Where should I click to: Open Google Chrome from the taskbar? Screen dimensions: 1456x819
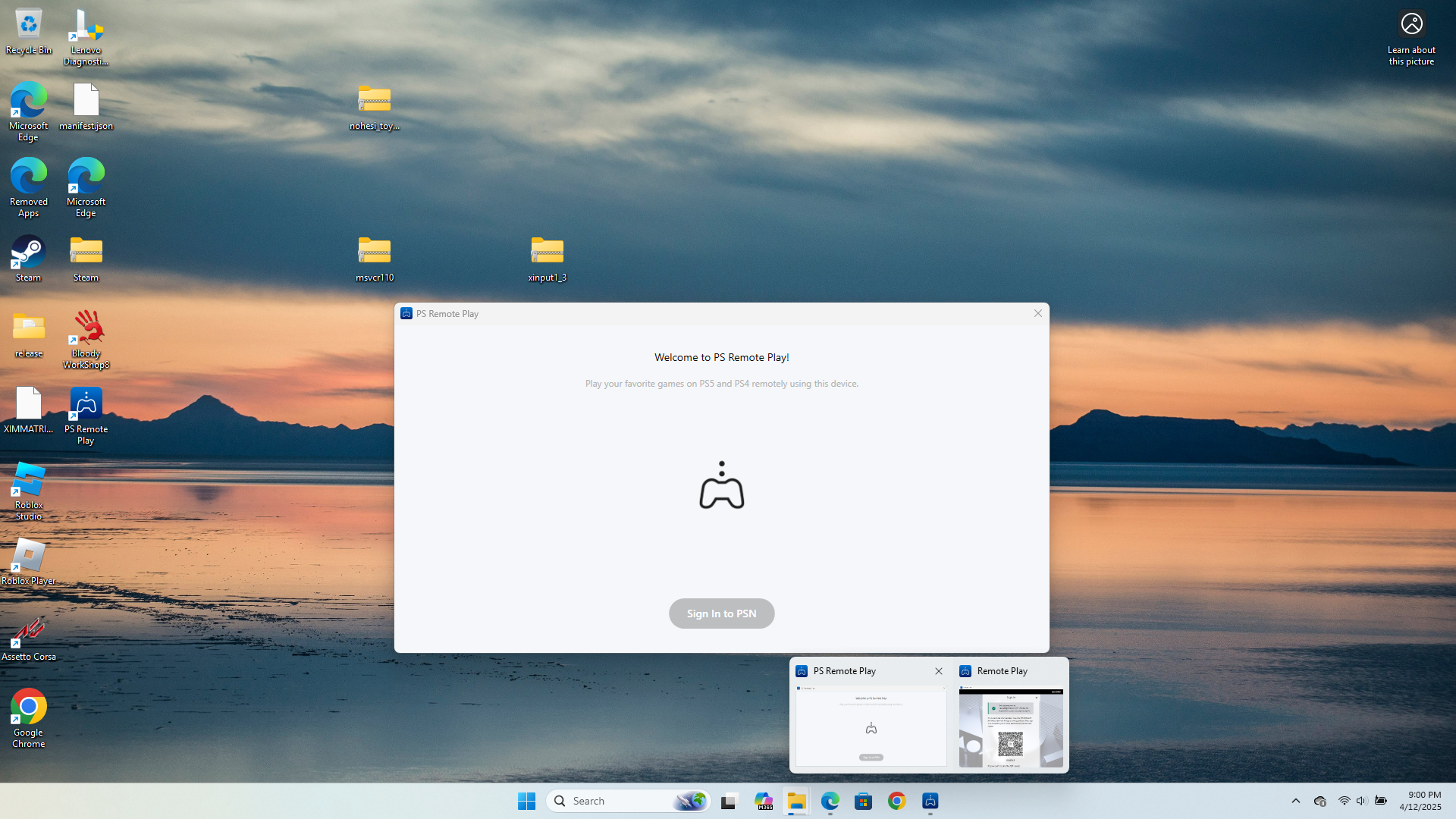[x=897, y=801]
